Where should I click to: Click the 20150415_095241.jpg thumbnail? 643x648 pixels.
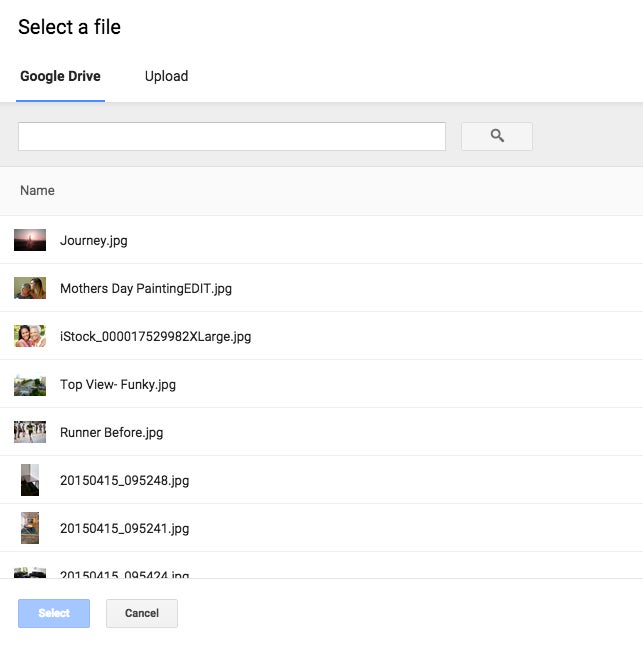click(30, 528)
